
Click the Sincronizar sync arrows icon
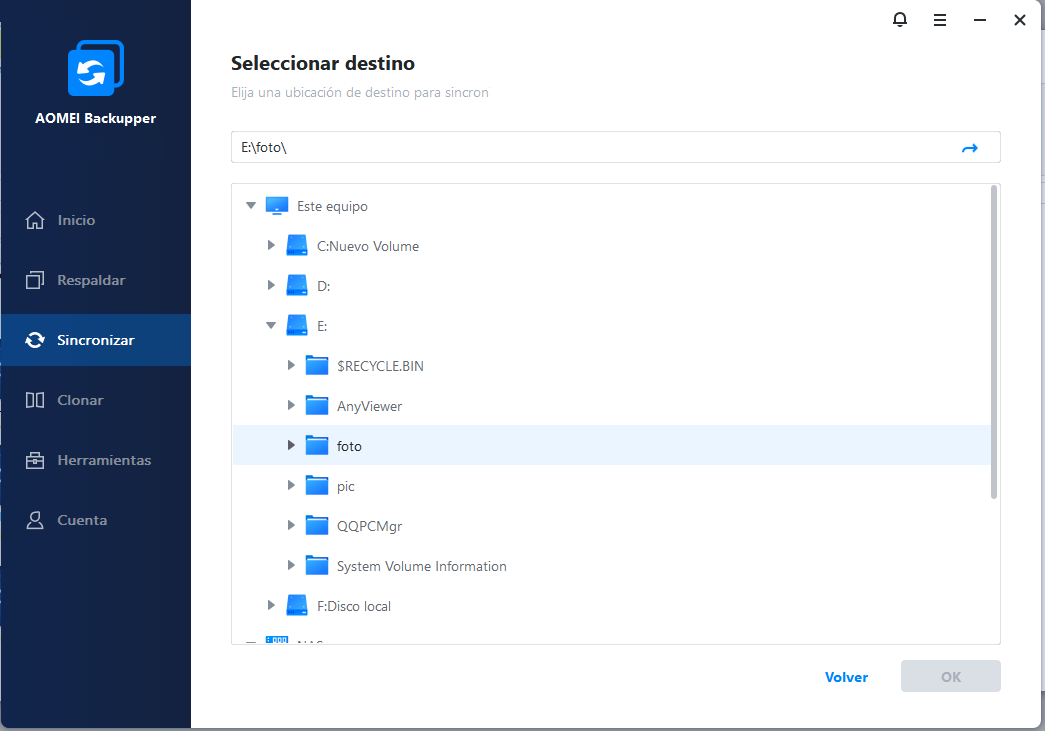point(35,340)
